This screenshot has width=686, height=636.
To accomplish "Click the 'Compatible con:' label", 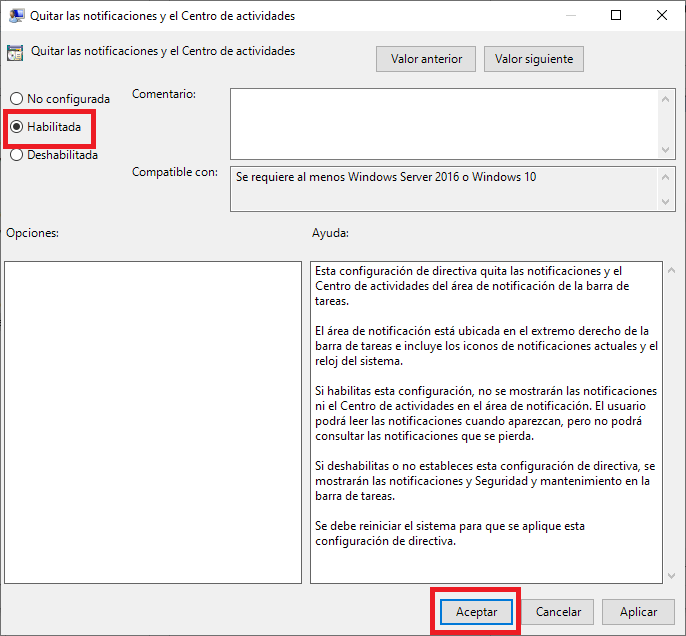I will tap(175, 172).
